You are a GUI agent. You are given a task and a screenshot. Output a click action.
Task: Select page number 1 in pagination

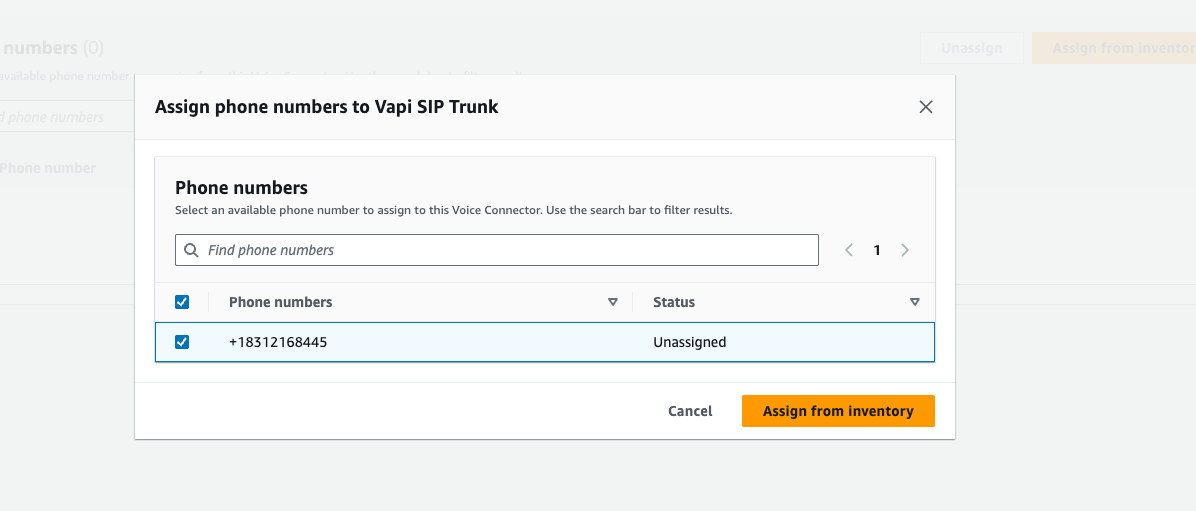[877, 250]
